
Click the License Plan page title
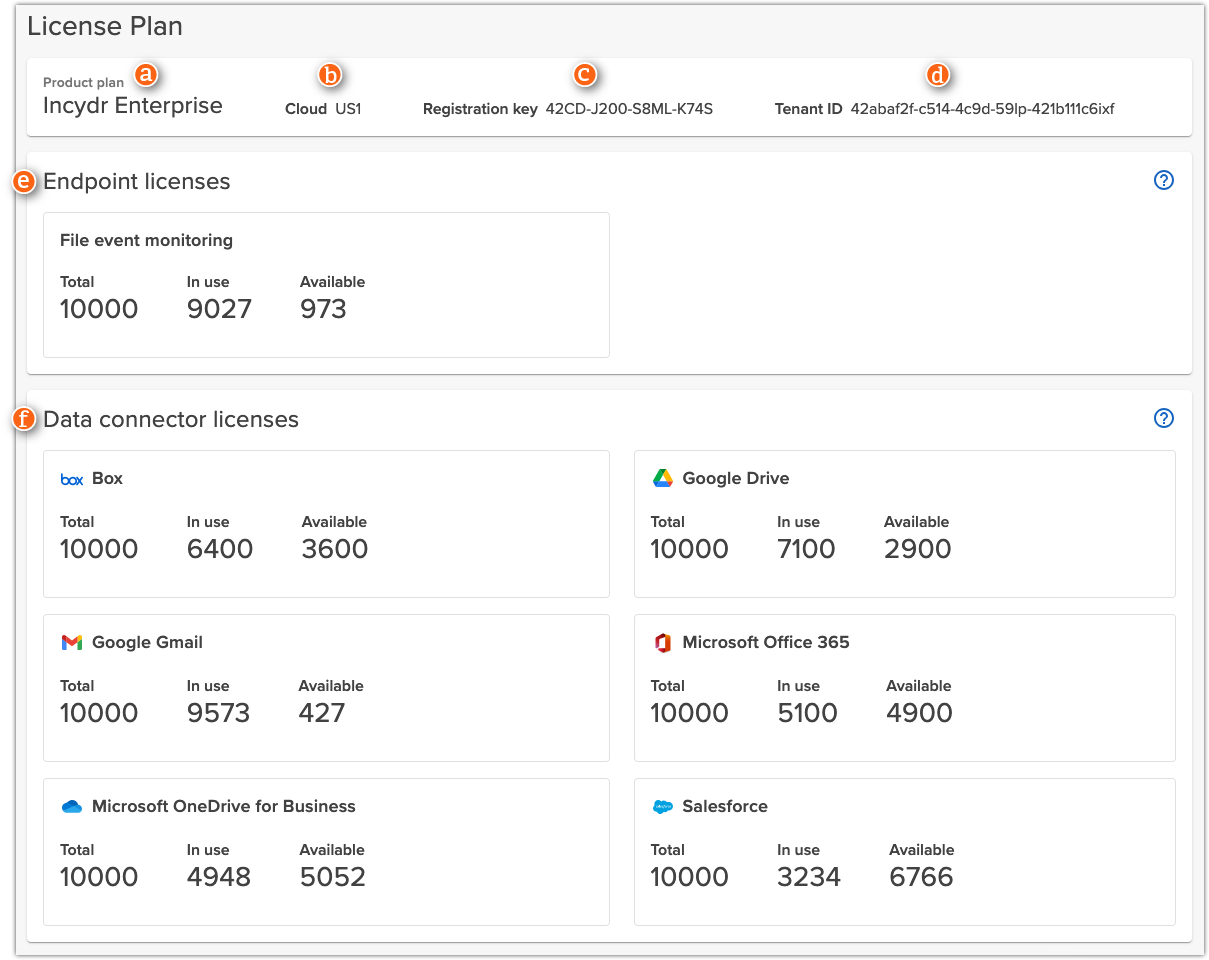click(105, 27)
